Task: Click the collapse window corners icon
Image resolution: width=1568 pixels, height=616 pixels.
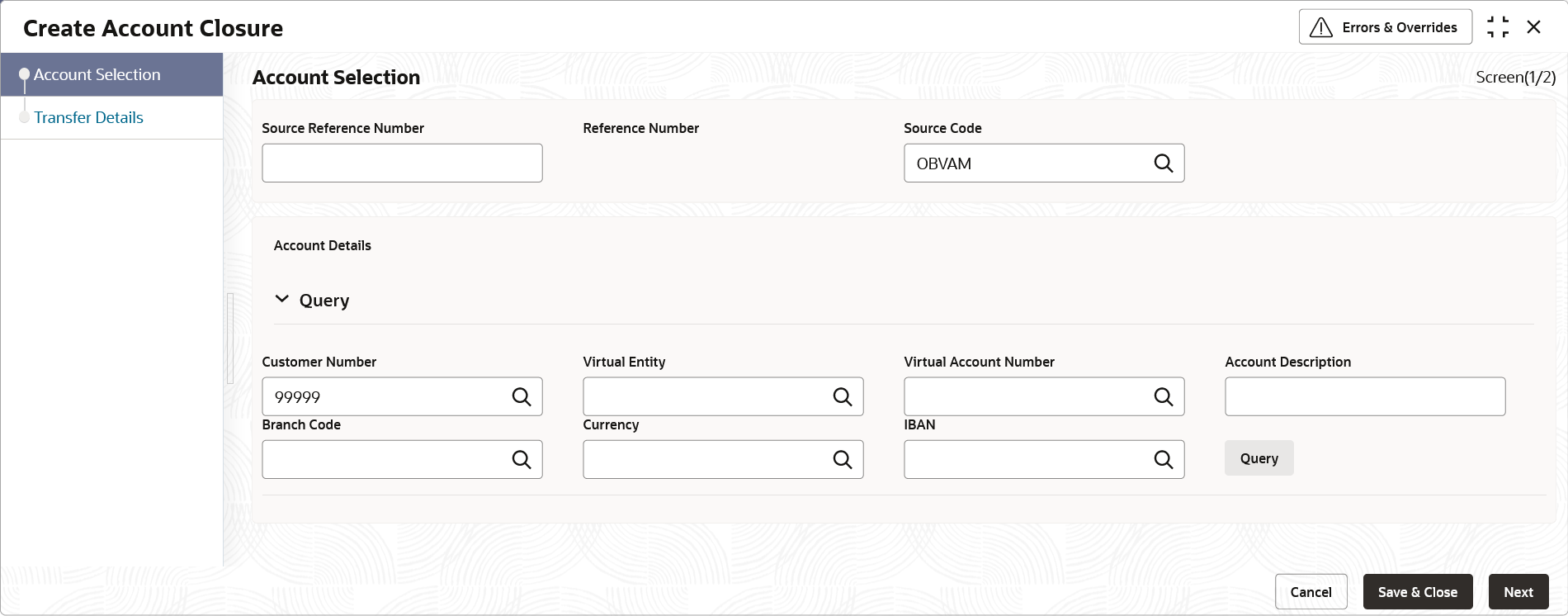Action: tap(1497, 27)
